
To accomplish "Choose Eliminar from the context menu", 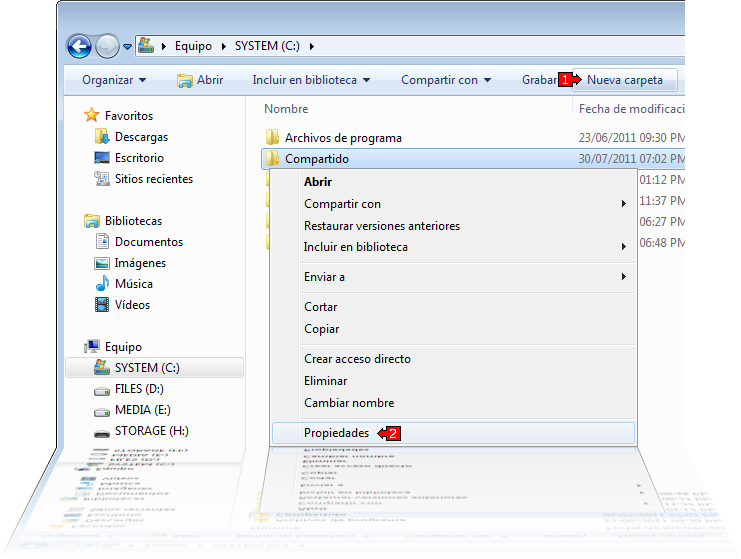I will pos(325,381).
